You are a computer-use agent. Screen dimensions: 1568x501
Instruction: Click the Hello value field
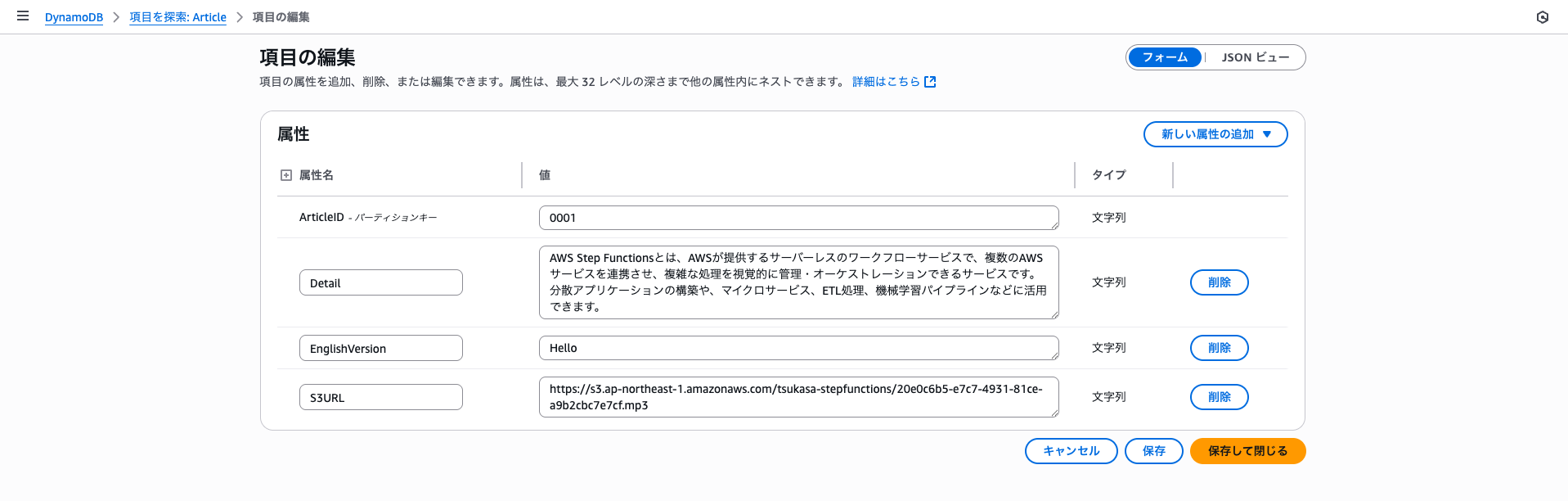pyautogui.click(x=799, y=348)
